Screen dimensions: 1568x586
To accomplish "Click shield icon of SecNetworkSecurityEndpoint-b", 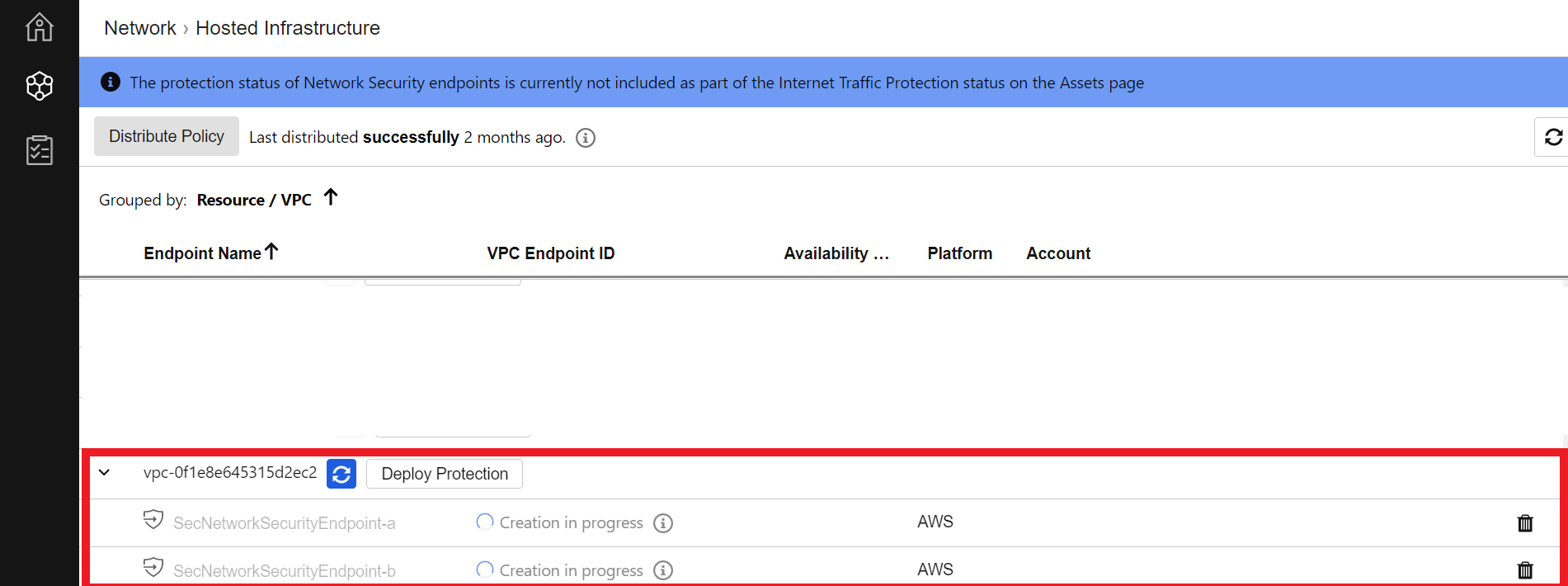I will (x=153, y=568).
